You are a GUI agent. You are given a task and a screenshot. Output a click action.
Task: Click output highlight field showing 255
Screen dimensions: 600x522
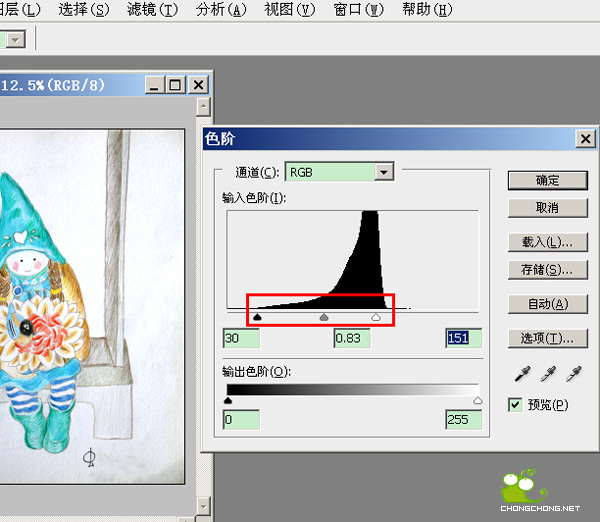[463, 420]
